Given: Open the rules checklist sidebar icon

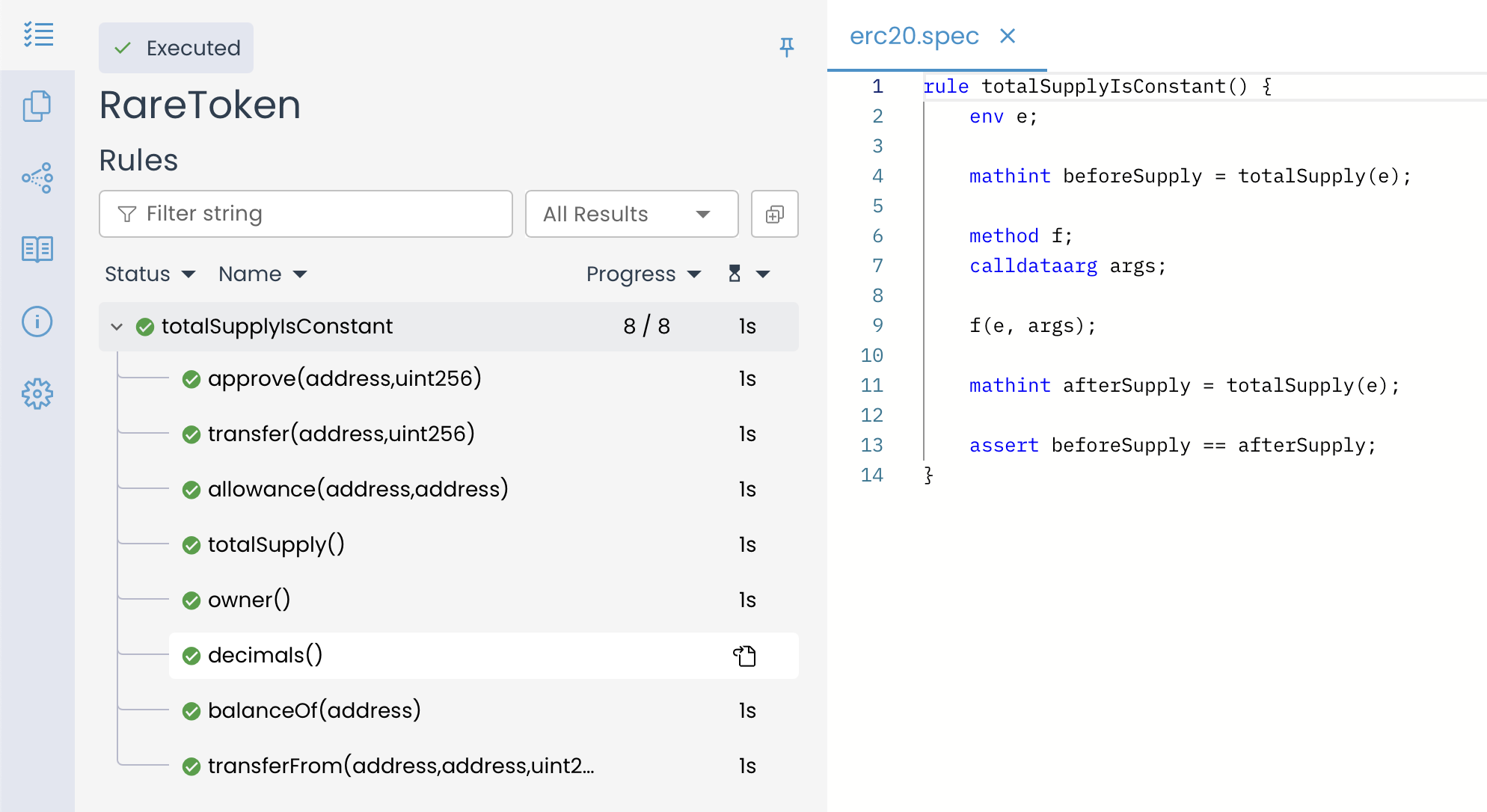Looking at the screenshot, I should point(37,34).
